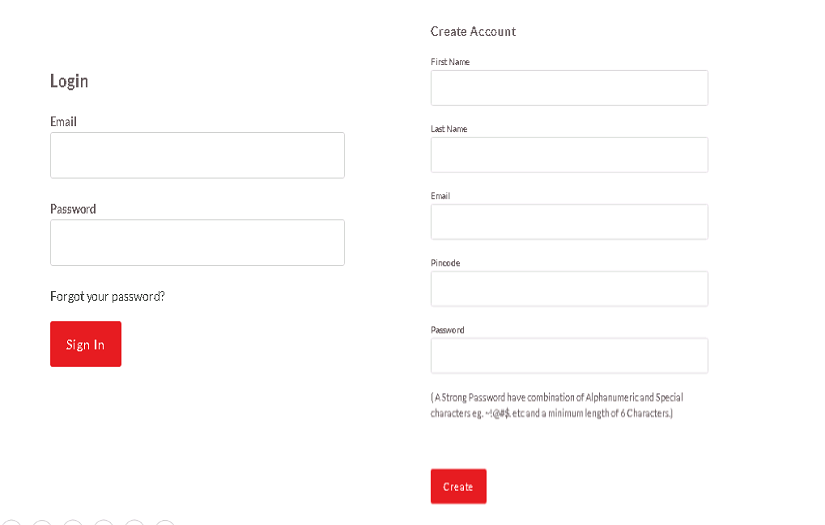Click the Pincode label

pyautogui.click(x=445, y=263)
